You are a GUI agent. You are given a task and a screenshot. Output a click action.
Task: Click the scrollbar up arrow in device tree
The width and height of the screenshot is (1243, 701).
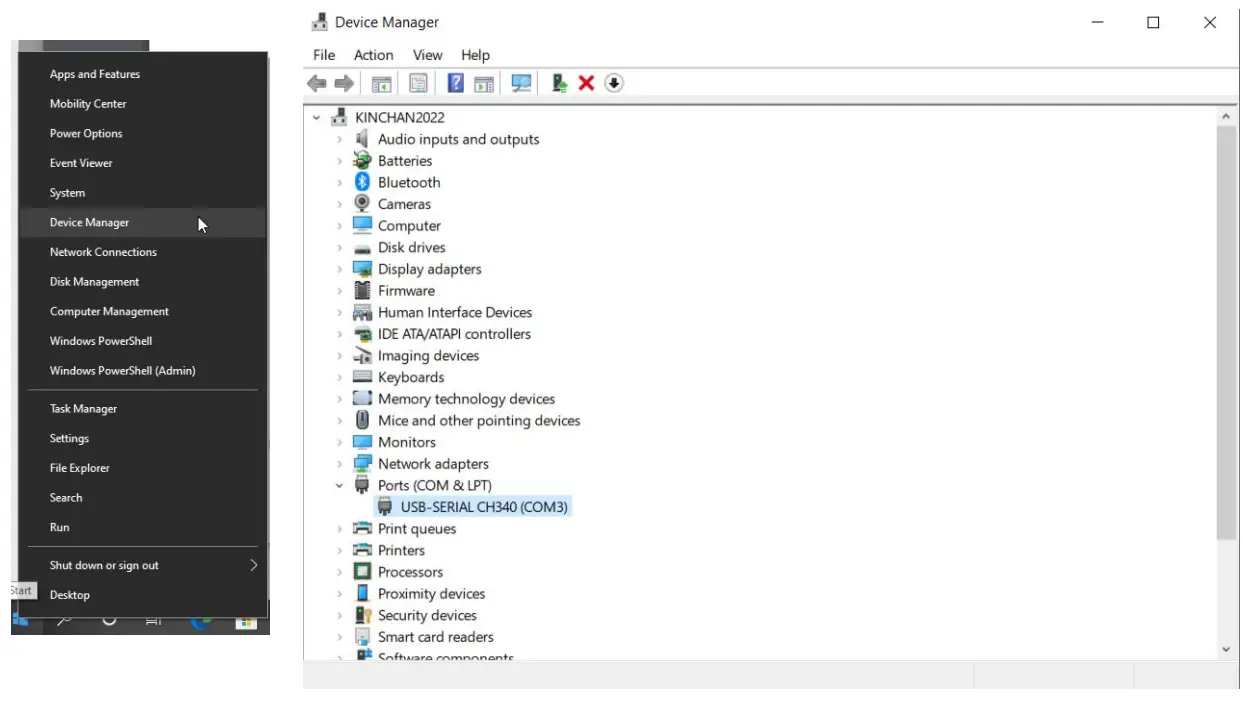click(x=1227, y=117)
